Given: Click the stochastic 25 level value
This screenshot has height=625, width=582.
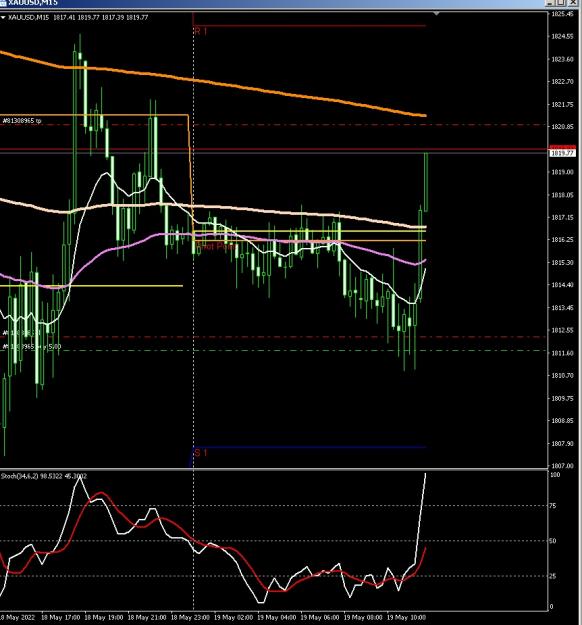Looking at the screenshot, I should 553,576.
